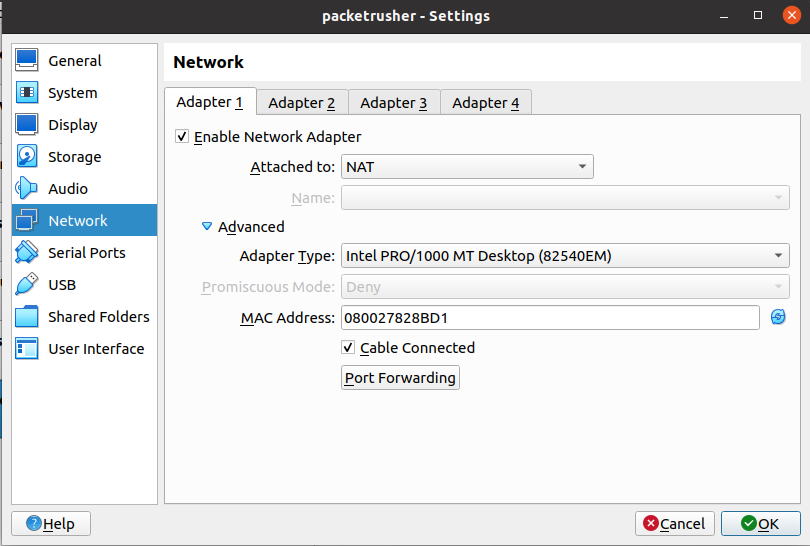Open the General settings icon
The height and width of the screenshot is (546, 810).
coord(26,60)
